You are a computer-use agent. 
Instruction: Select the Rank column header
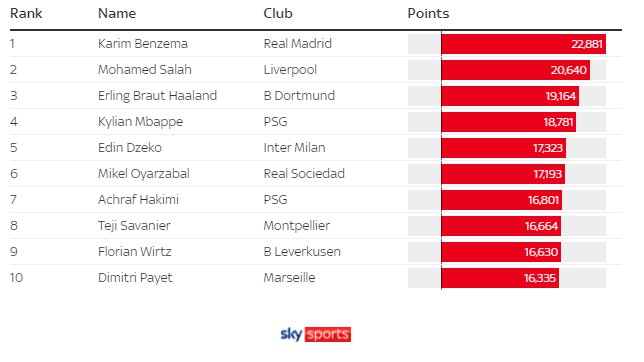26,13
